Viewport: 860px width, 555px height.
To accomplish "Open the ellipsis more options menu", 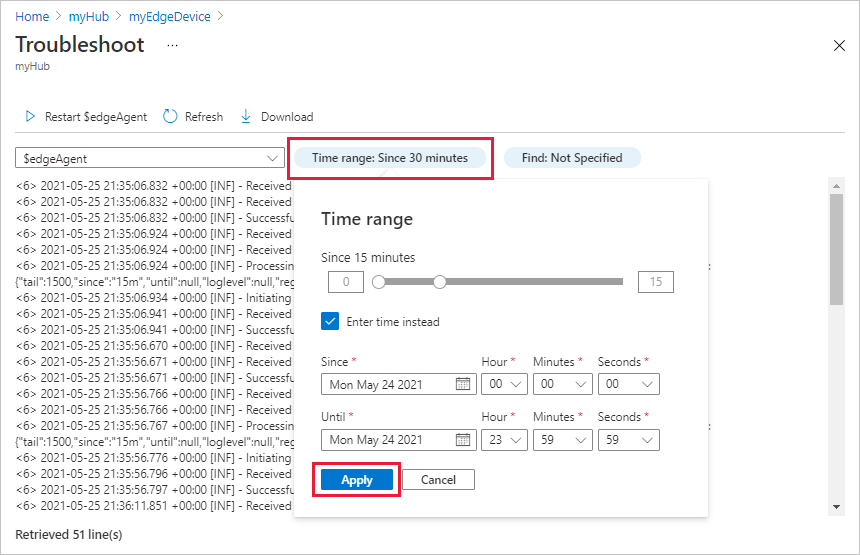I will pyautogui.click(x=172, y=46).
